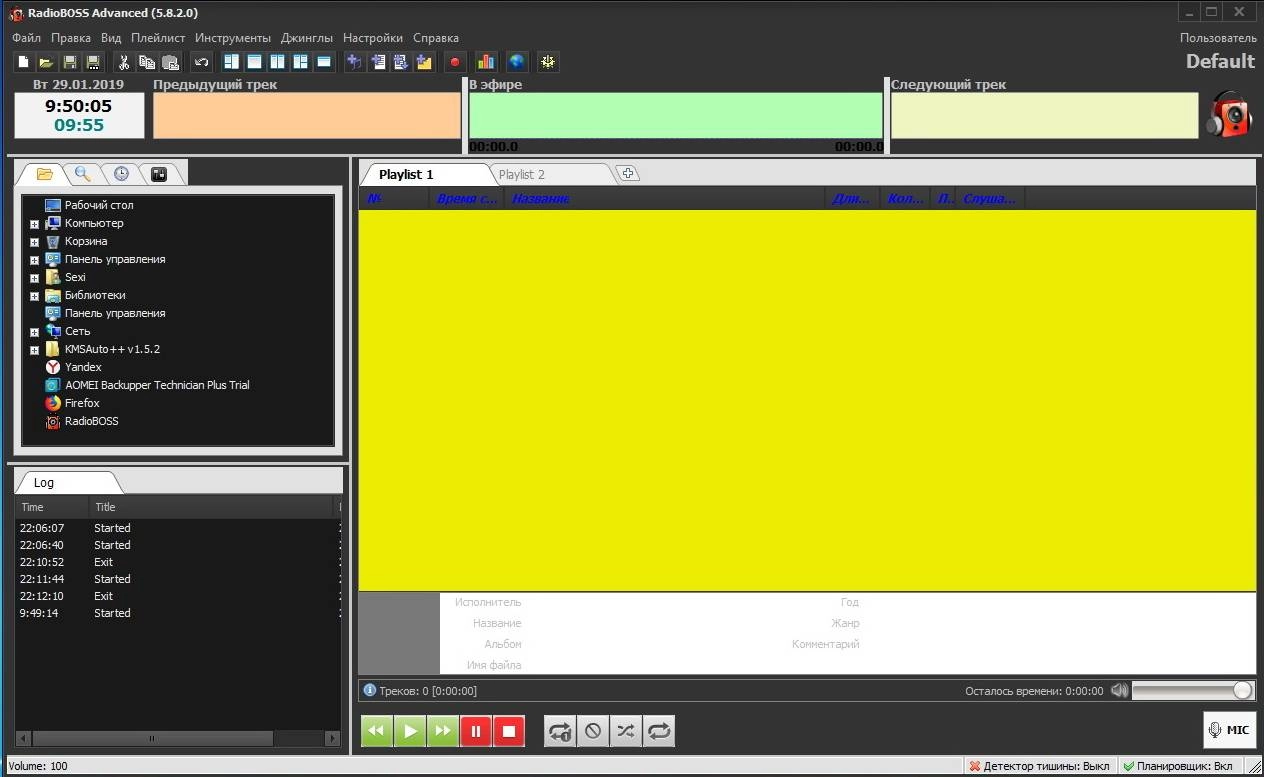This screenshot has height=777, width=1264.
Task: Expand the KMSAuto++ v1.5.2 node
Action: [x=34, y=350]
